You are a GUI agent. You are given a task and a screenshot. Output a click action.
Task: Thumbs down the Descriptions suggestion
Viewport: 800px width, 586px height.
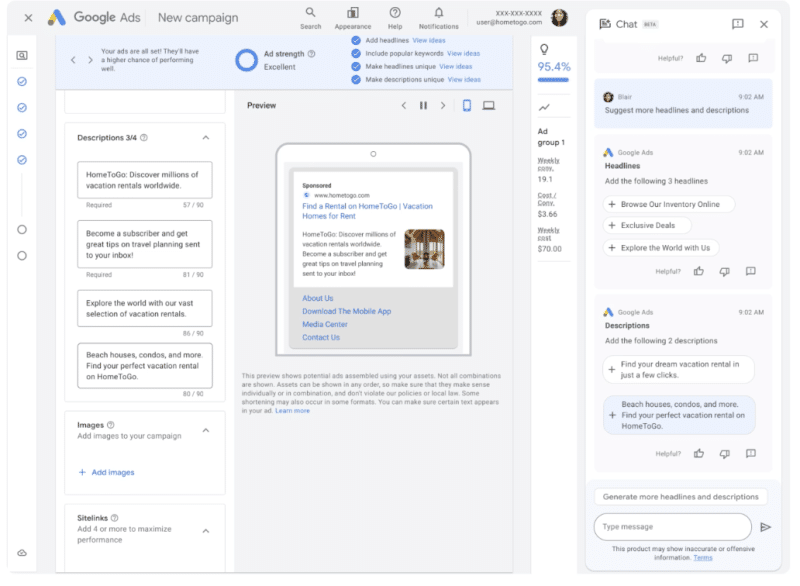tap(724, 453)
